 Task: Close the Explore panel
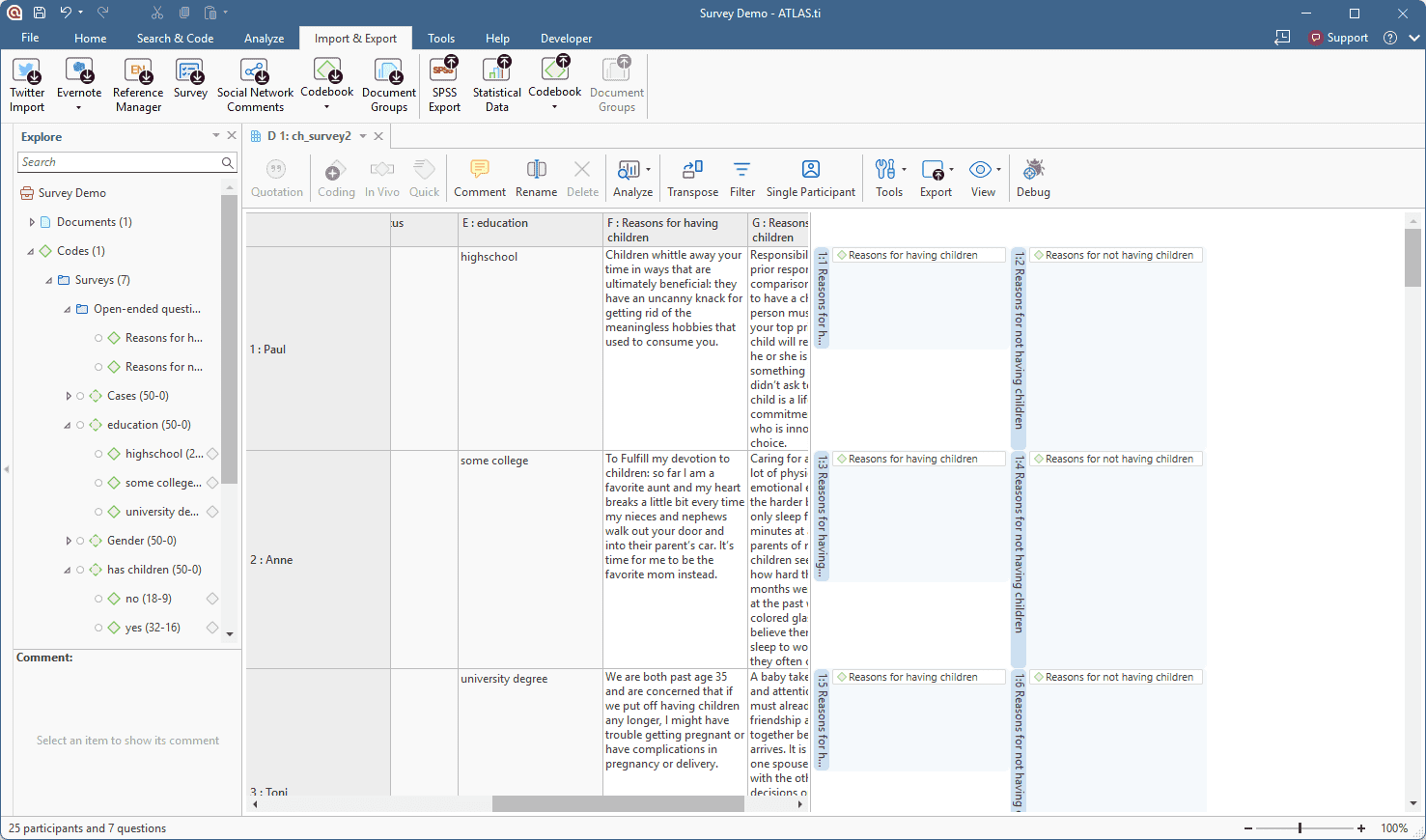click(232, 135)
